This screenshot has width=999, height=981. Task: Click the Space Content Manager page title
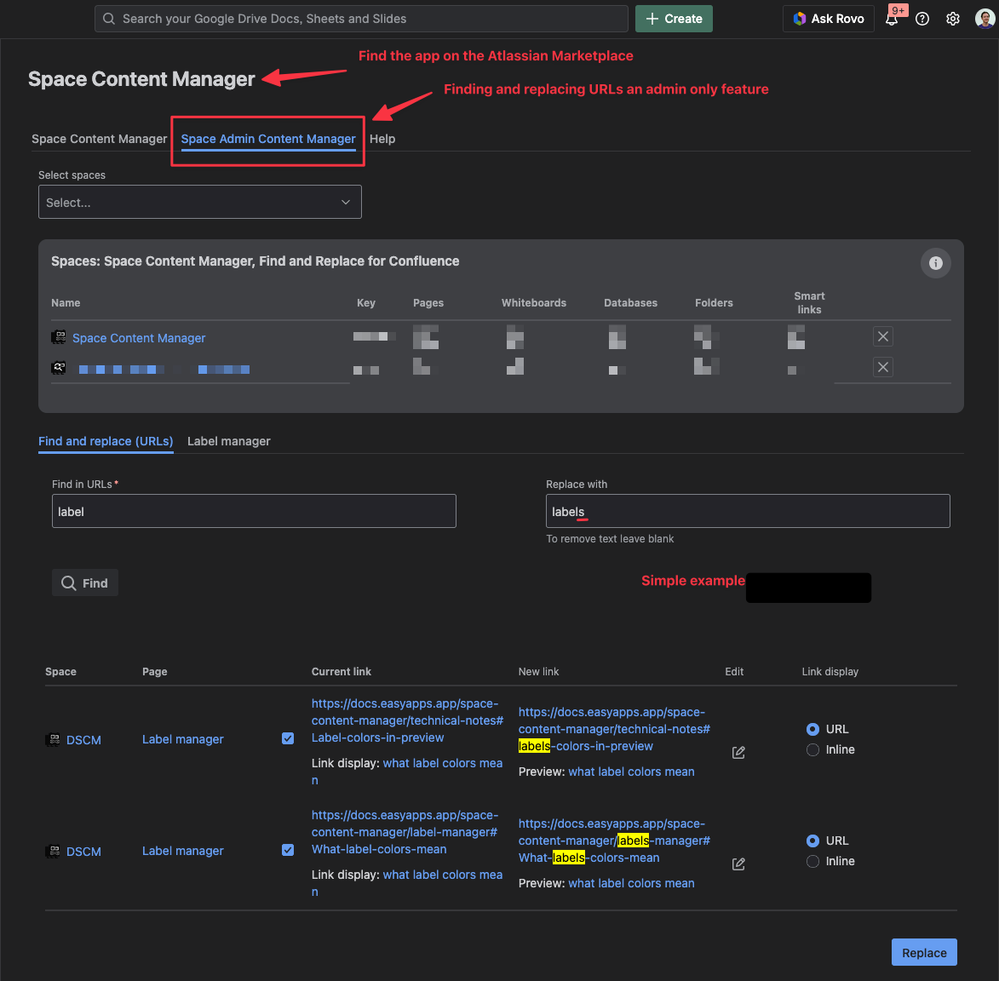point(141,79)
